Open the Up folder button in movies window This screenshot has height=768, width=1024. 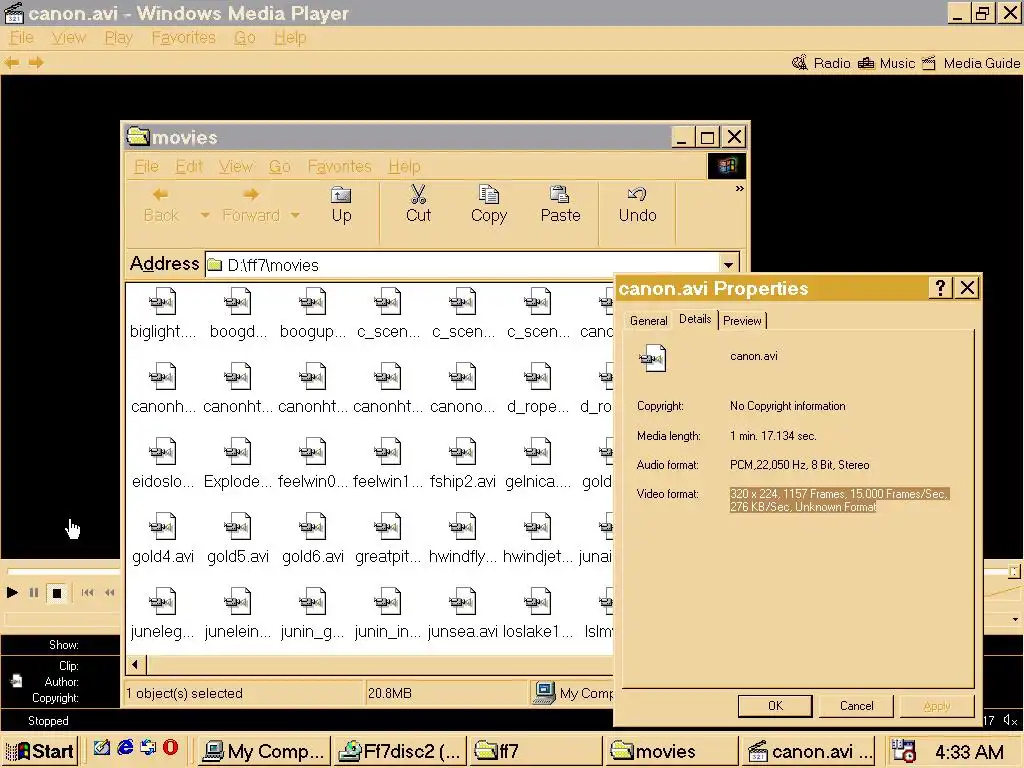tap(342, 205)
